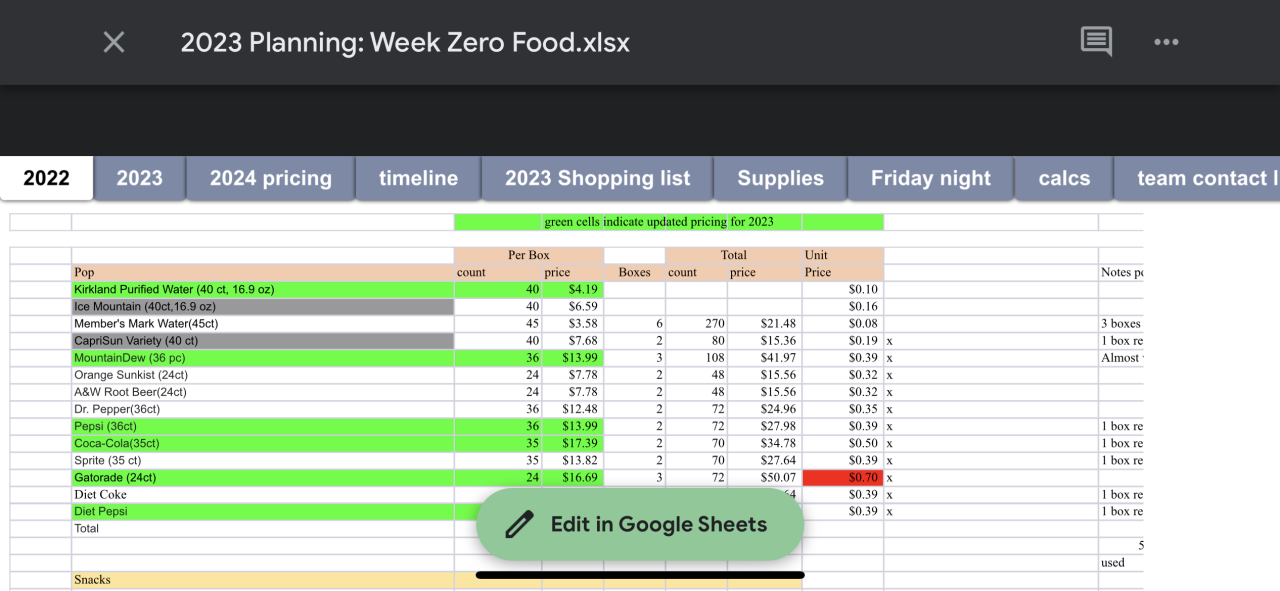Select the red Gatorade unit price cell
Screen dimensions: 1280x591
tap(842, 478)
